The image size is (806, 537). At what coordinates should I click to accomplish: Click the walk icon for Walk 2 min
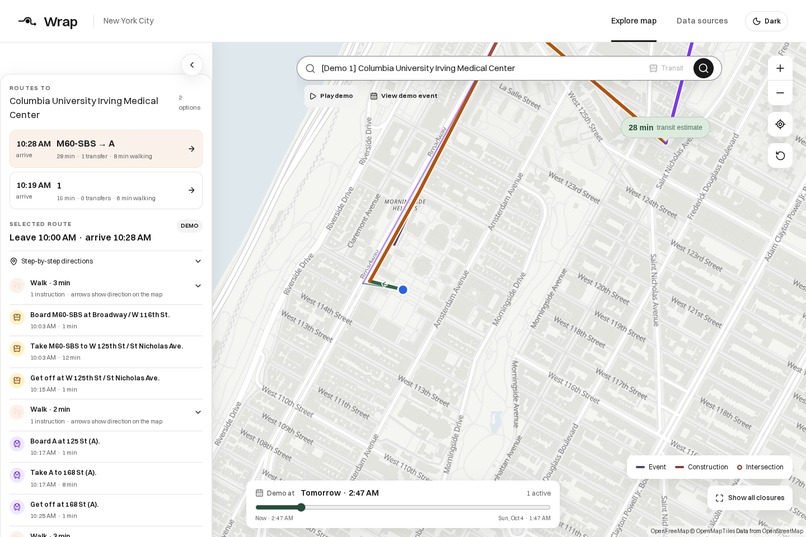pyautogui.click(x=17, y=412)
